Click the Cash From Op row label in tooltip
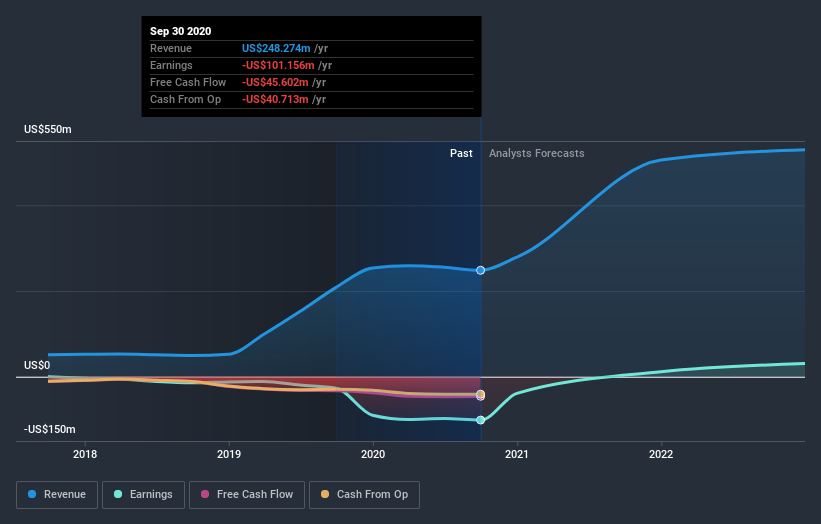The image size is (821, 524). [185, 99]
